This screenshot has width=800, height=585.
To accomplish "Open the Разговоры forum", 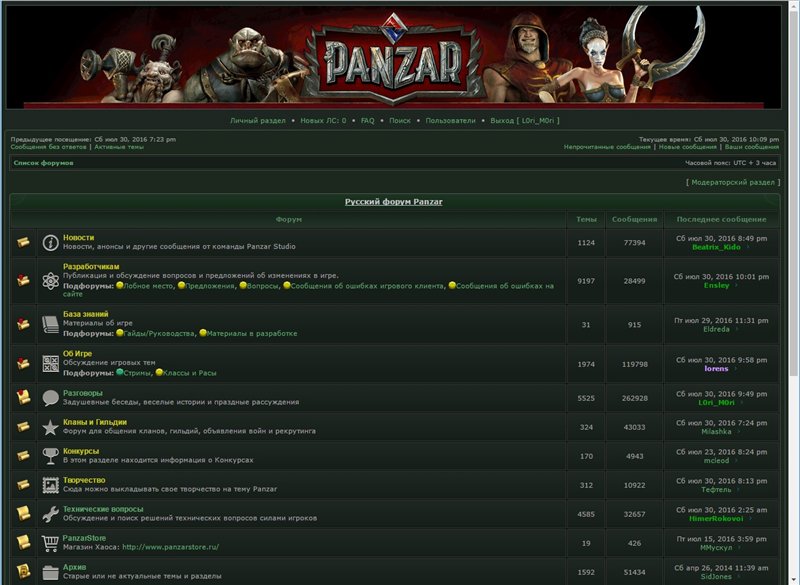I will coord(83,393).
